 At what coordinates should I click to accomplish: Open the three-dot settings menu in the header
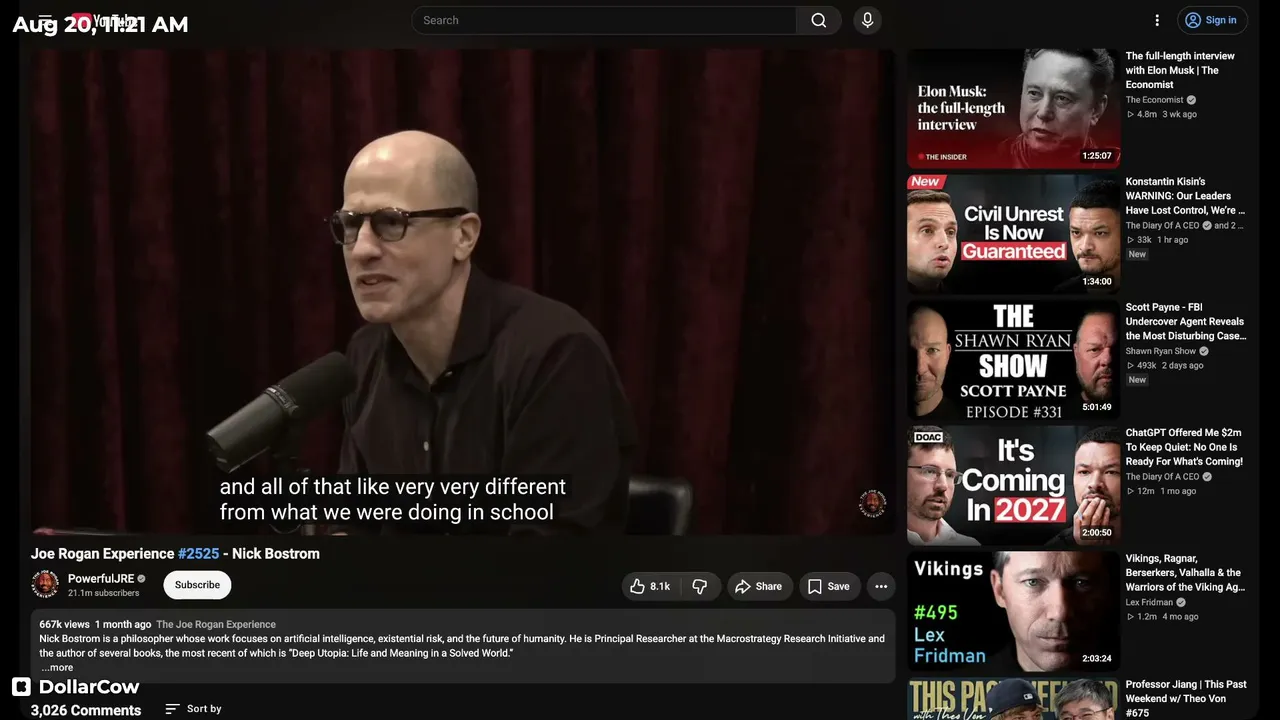click(x=1157, y=20)
